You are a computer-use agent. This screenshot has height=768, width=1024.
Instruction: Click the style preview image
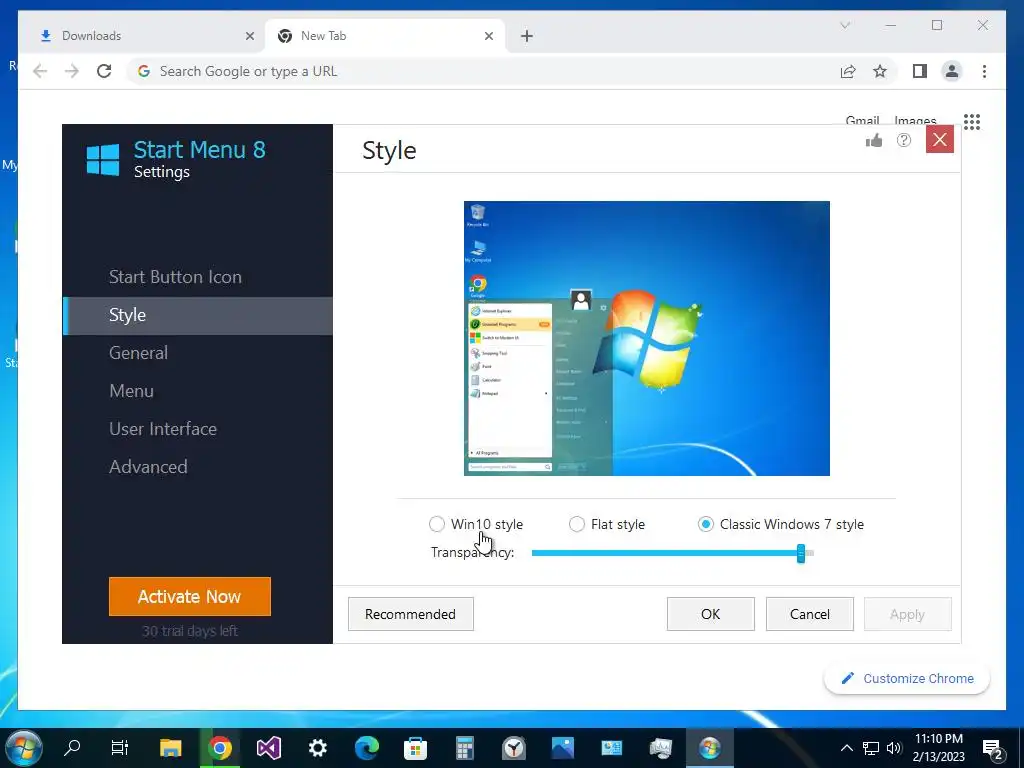point(647,338)
